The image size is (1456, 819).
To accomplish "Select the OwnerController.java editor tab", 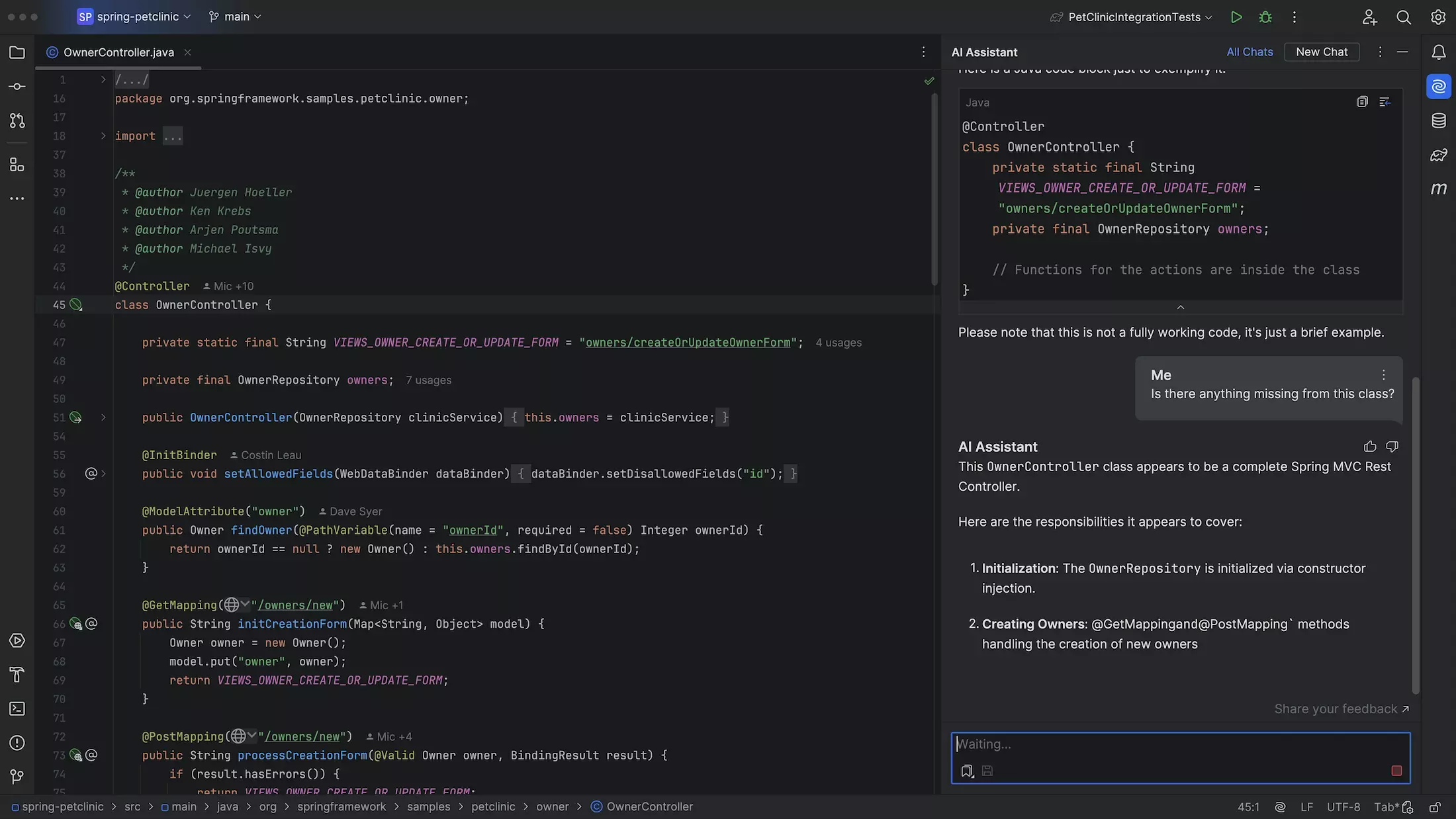I will pos(118,52).
